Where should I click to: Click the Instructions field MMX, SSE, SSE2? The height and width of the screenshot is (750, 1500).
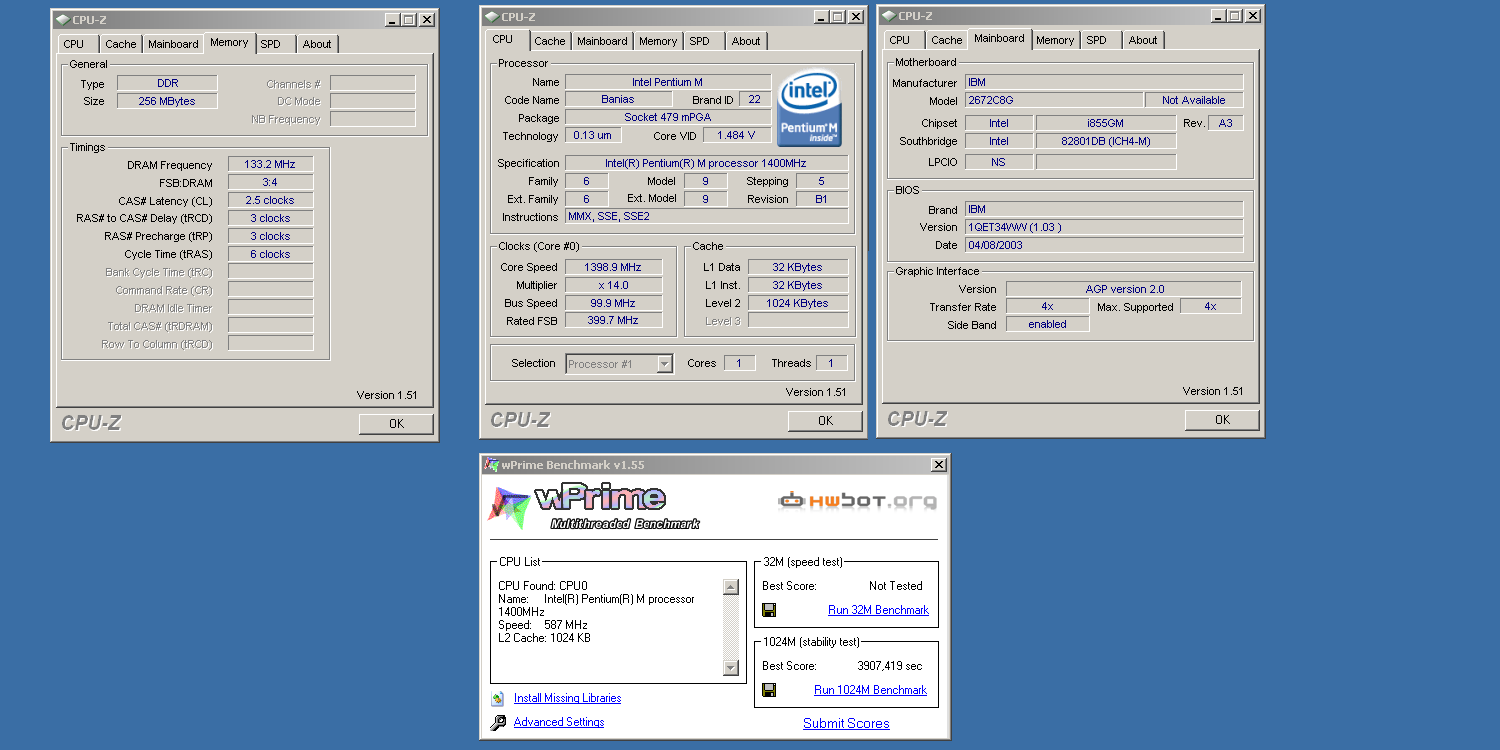[707, 216]
